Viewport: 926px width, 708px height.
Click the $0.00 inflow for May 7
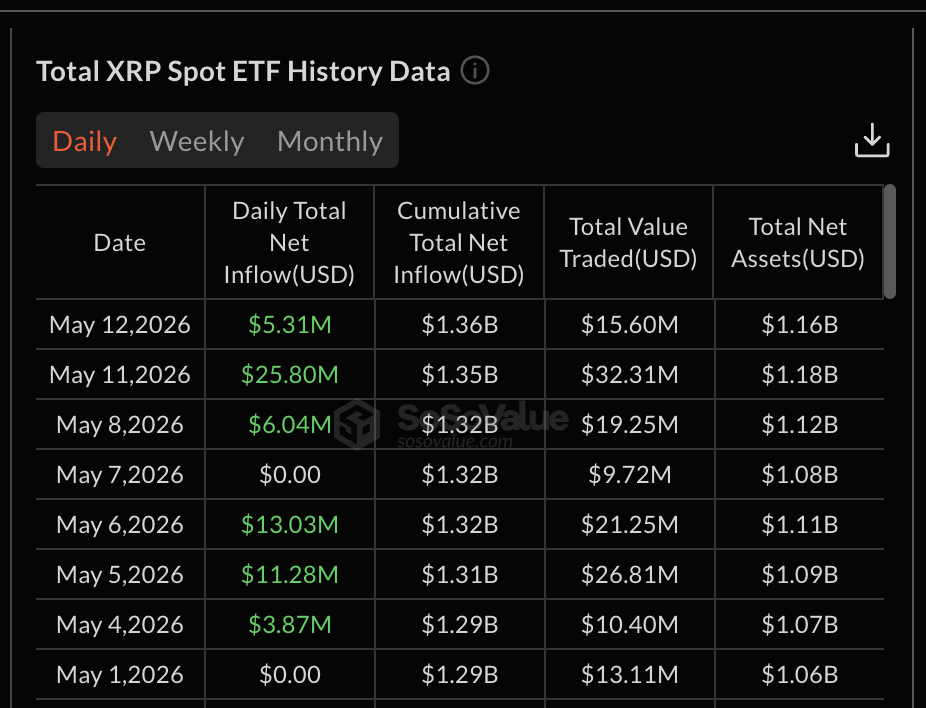(x=289, y=474)
